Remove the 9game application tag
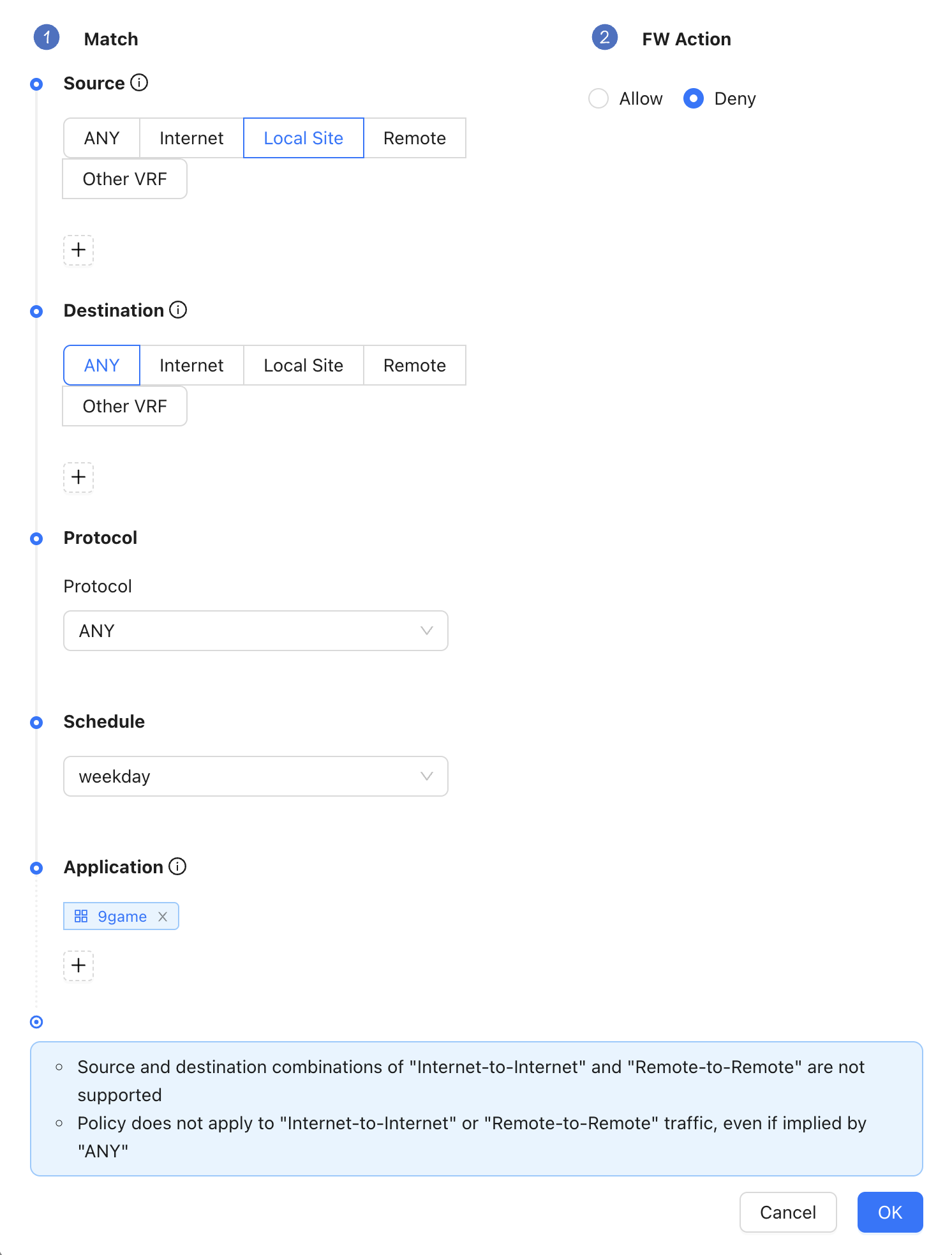The height and width of the screenshot is (1255, 952). (163, 917)
